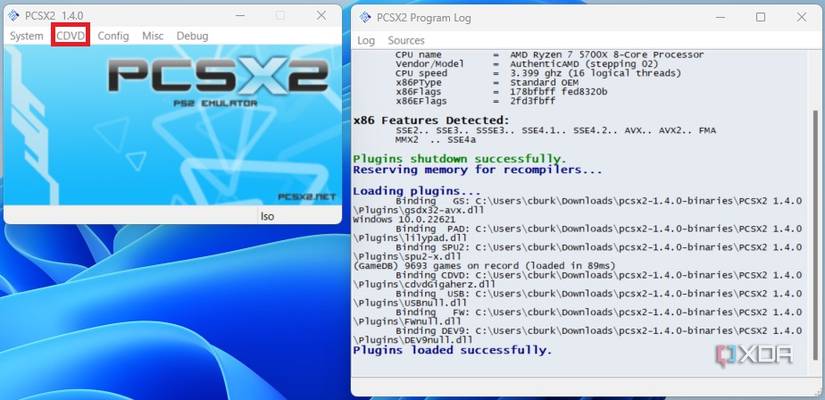Open the Config menu
This screenshot has width=825, height=400.
coord(113,36)
